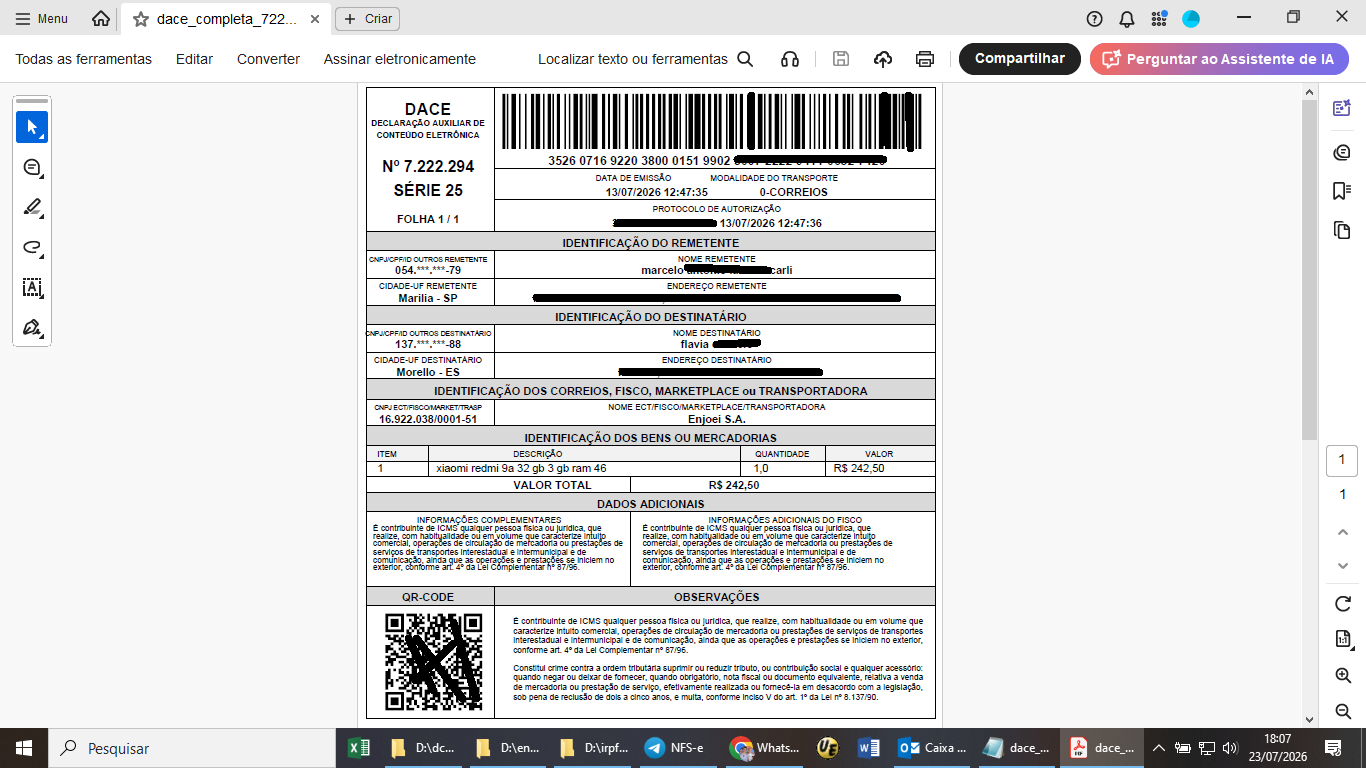Pick the highlighter pen tool
Screen dimensions: 1366x768
click(x=32, y=207)
